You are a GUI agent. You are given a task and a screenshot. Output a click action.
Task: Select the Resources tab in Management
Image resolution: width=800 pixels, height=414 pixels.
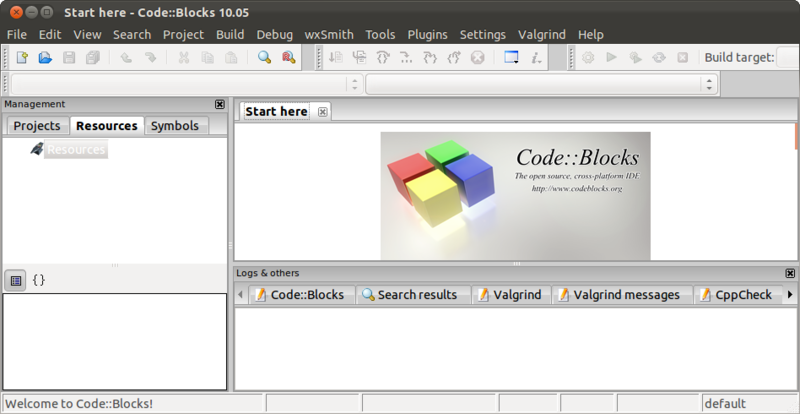point(107,126)
